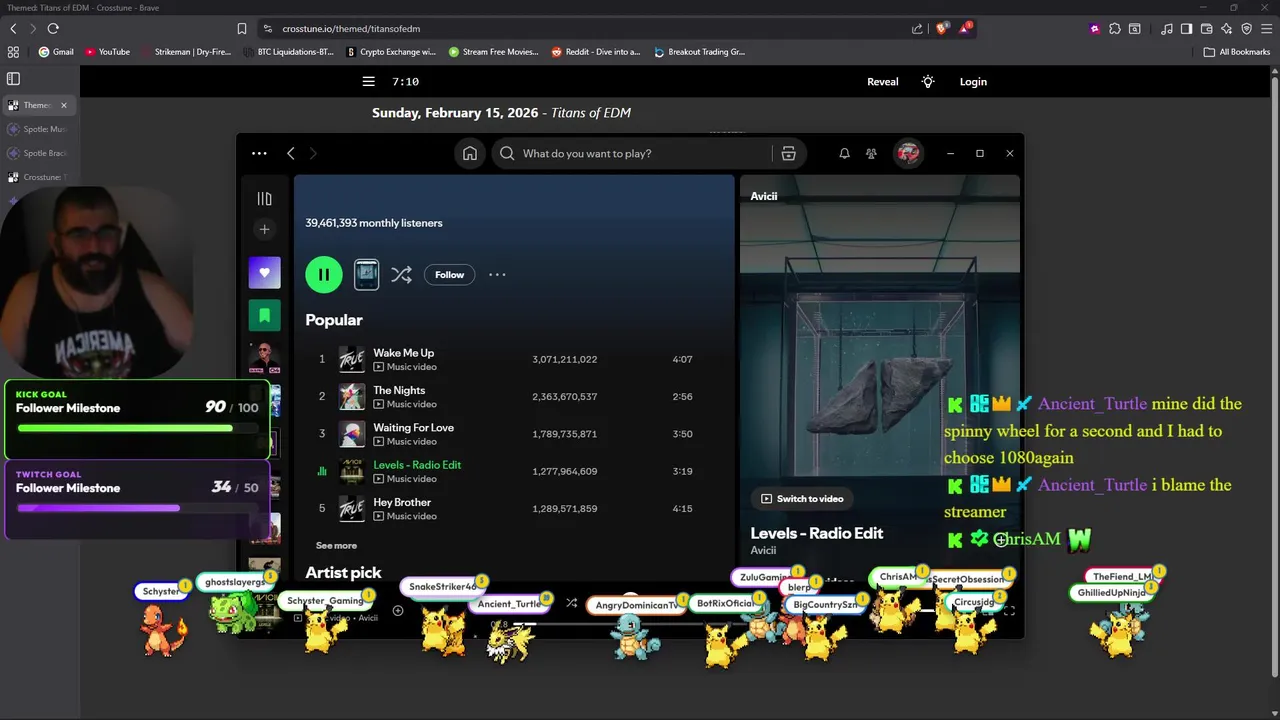Image resolution: width=1280 pixels, height=720 pixels.
Task: Share this page from the address bar
Action: coord(917,29)
